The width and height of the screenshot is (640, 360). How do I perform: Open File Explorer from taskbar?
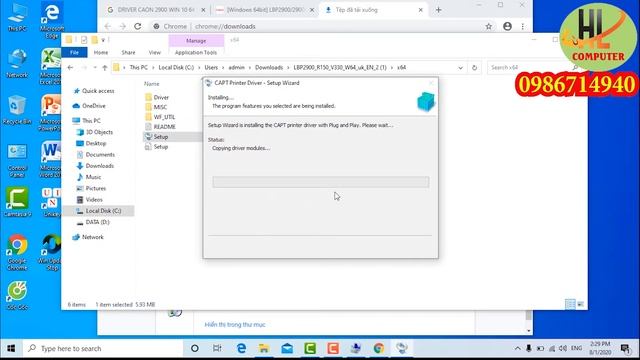264,349
